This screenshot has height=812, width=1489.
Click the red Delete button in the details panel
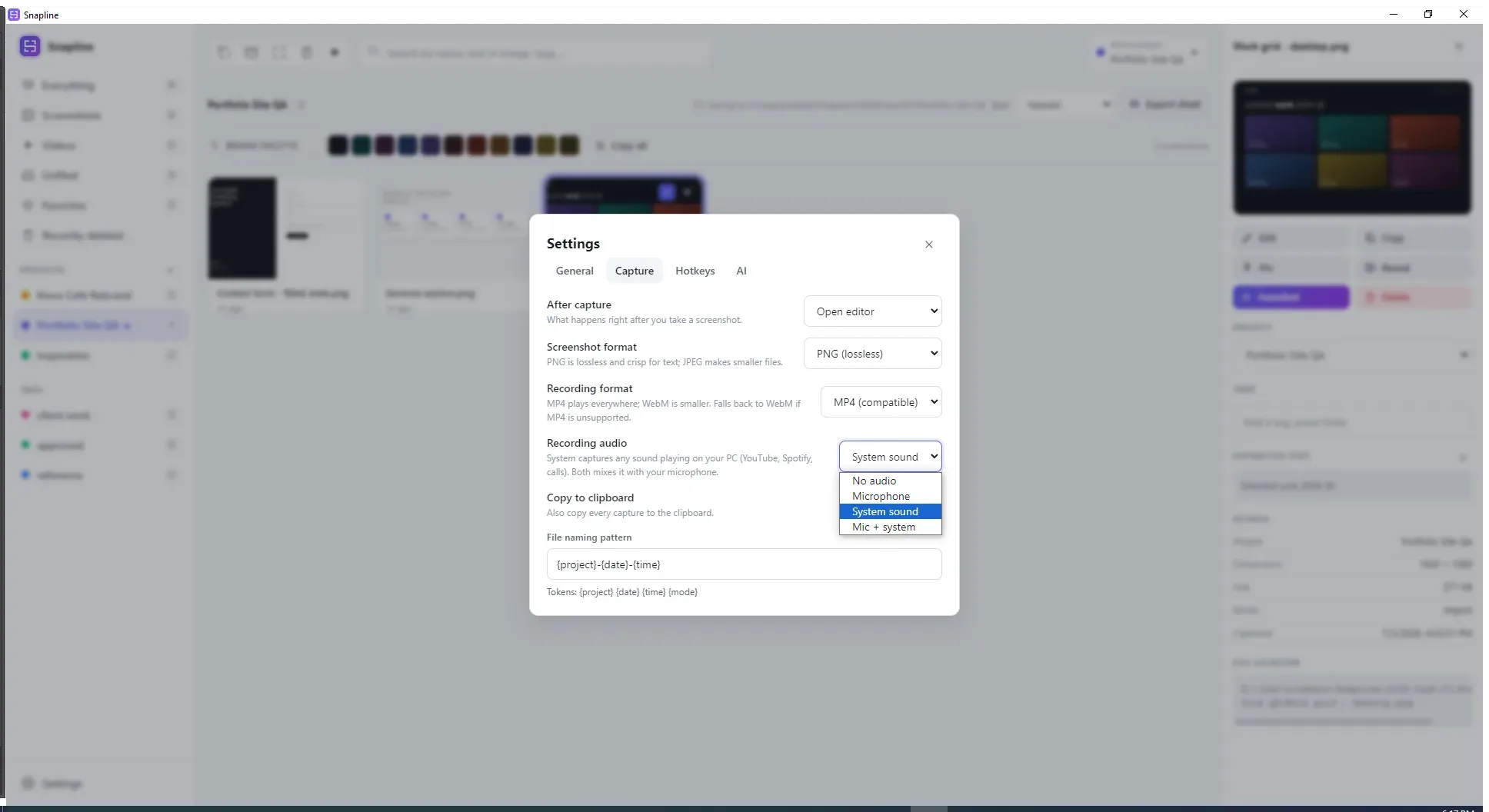[x=1413, y=297]
